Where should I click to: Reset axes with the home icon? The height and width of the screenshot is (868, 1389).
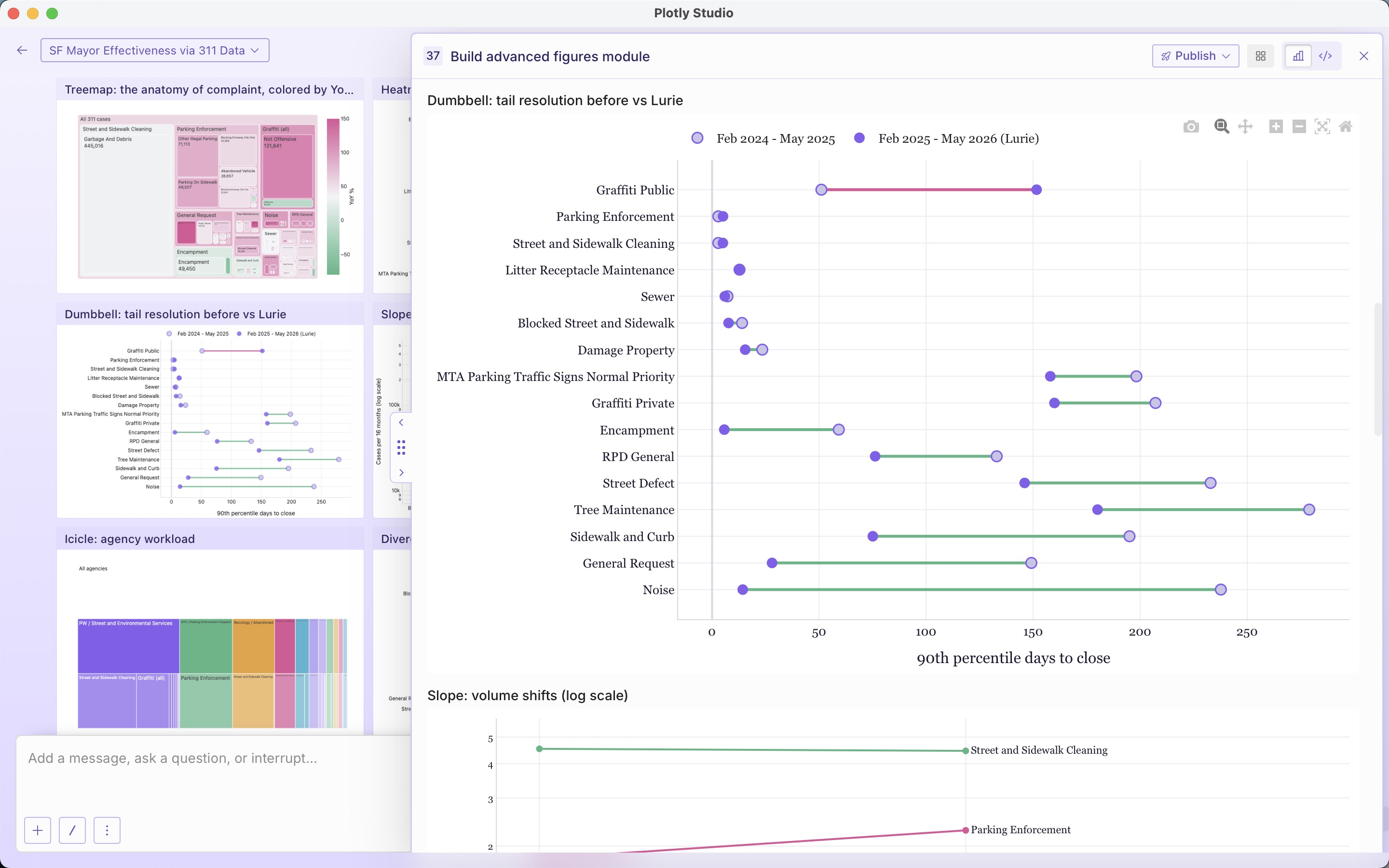pos(1346,126)
